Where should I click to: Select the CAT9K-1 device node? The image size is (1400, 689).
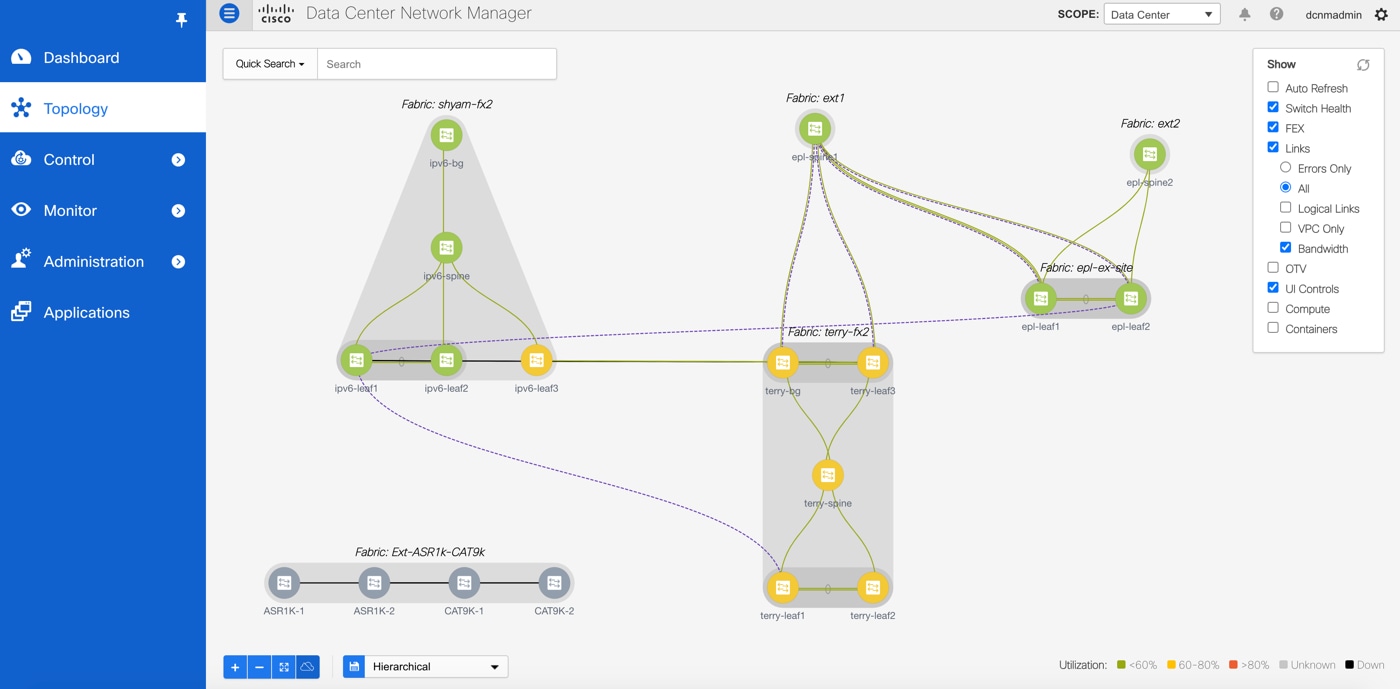click(464, 582)
